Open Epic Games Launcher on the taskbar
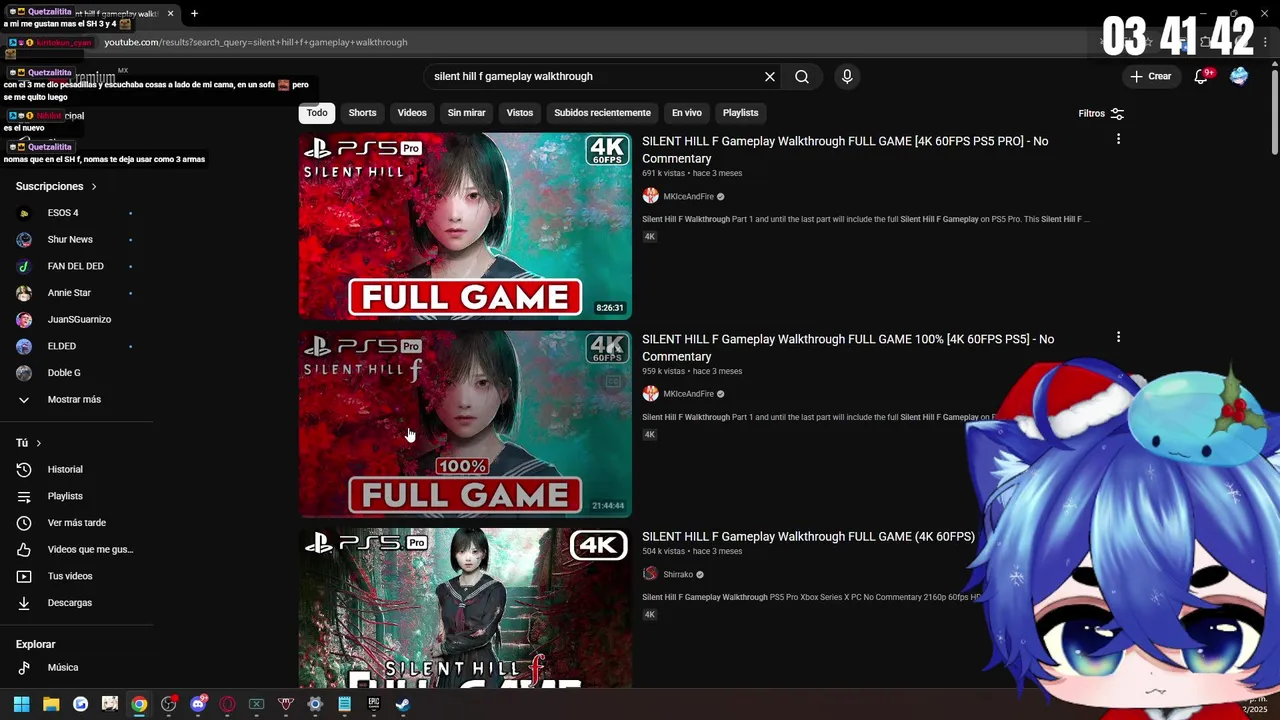The height and width of the screenshot is (720, 1280). [374, 704]
